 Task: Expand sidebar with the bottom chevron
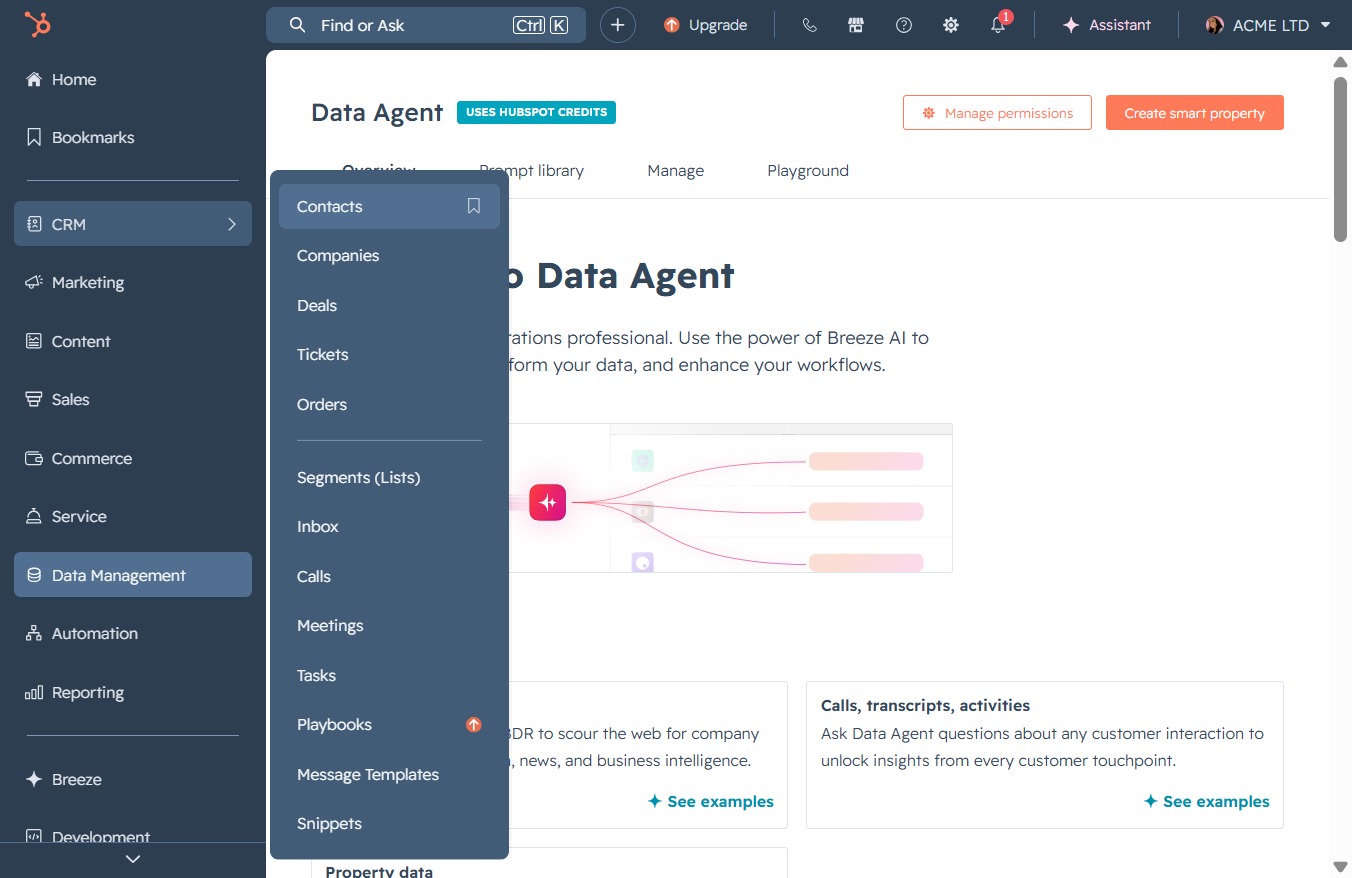(x=133, y=859)
